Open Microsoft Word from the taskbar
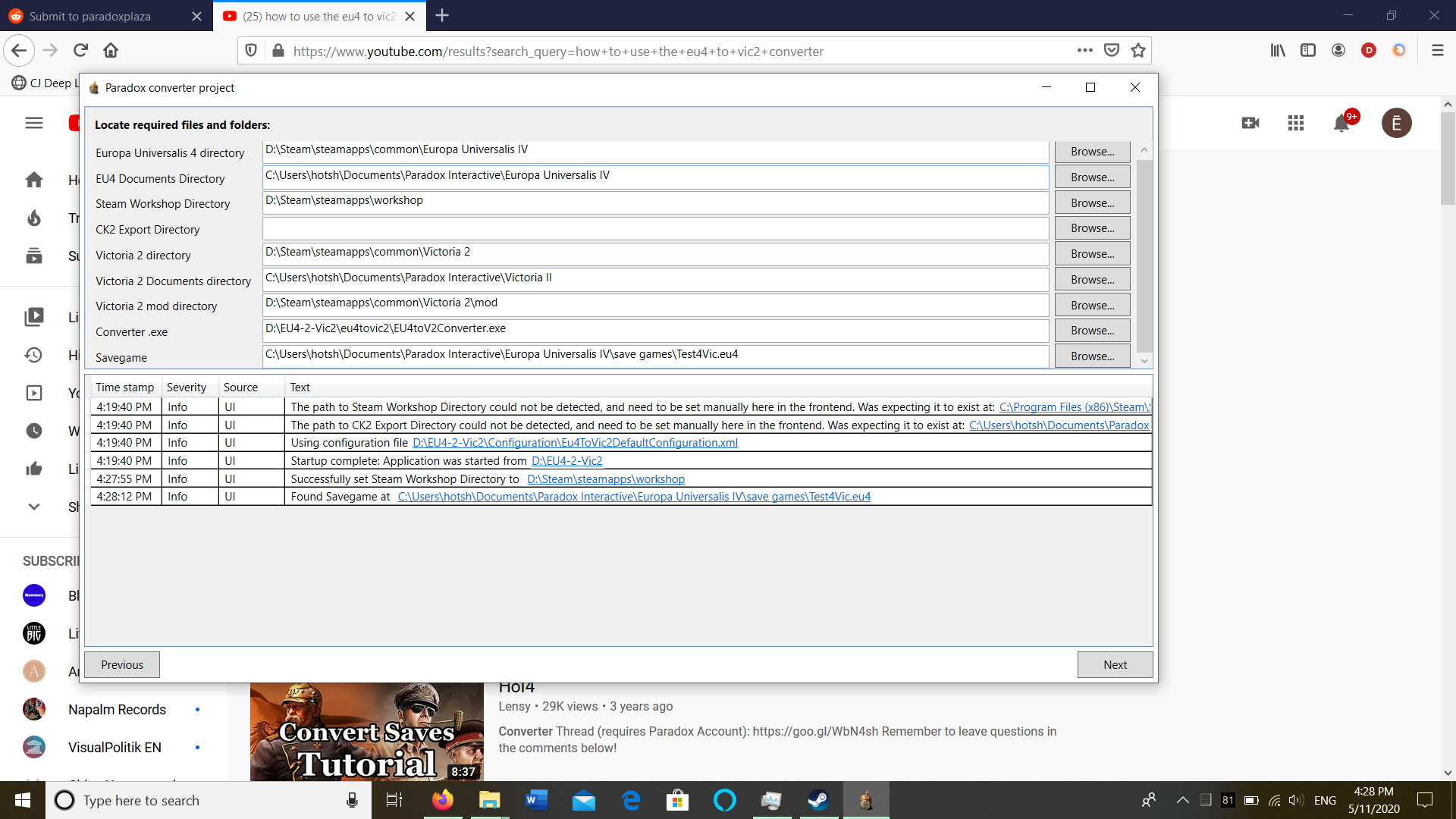Screen dimensions: 1456x819 click(536, 800)
